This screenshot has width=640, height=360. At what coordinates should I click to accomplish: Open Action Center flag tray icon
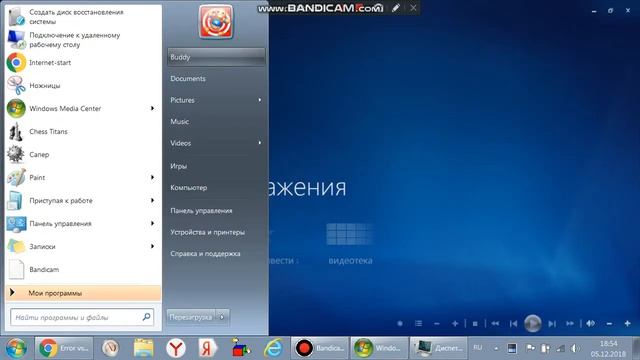[530, 348]
